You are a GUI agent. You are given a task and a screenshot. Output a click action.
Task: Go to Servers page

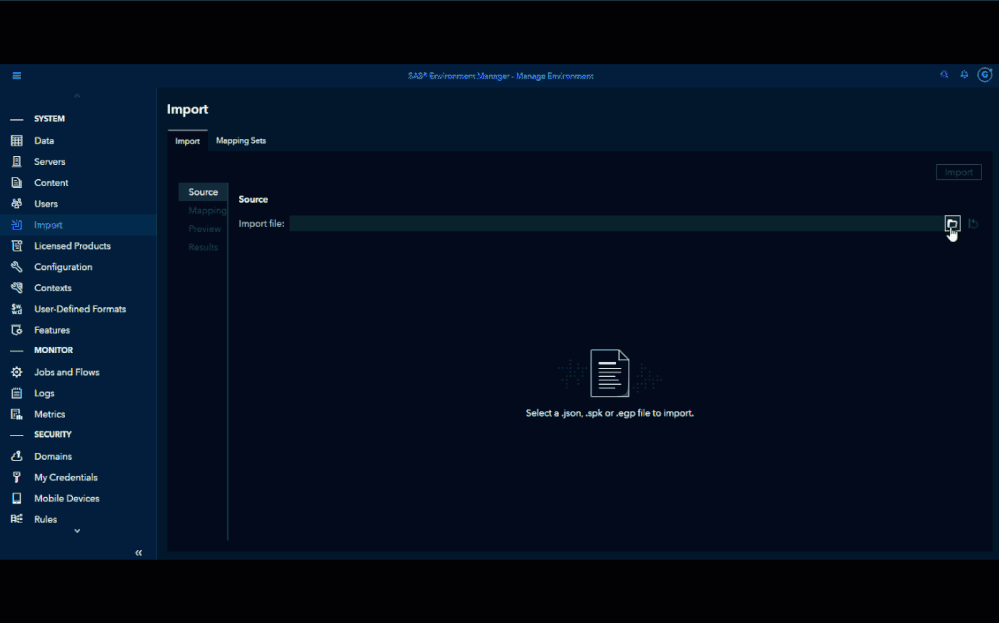tap(50, 162)
